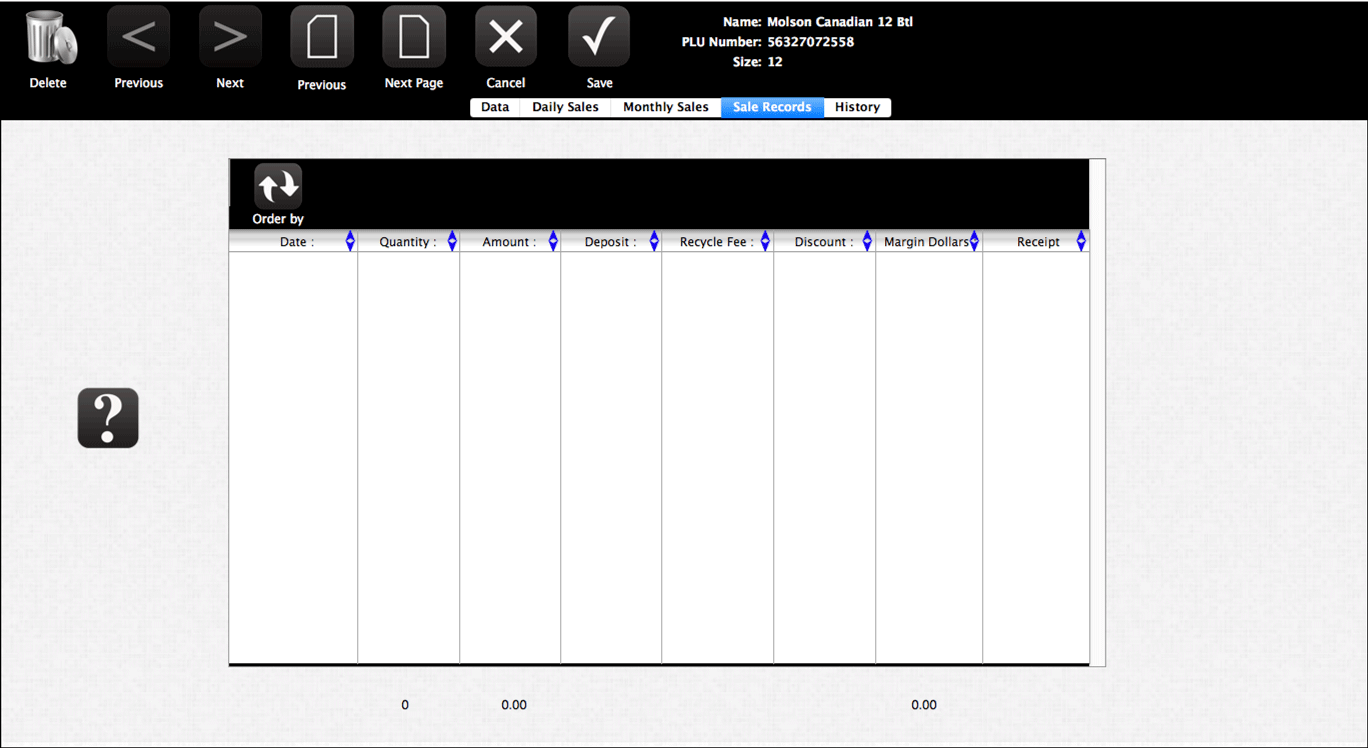Open the Daily Sales tab

tap(565, 107)
